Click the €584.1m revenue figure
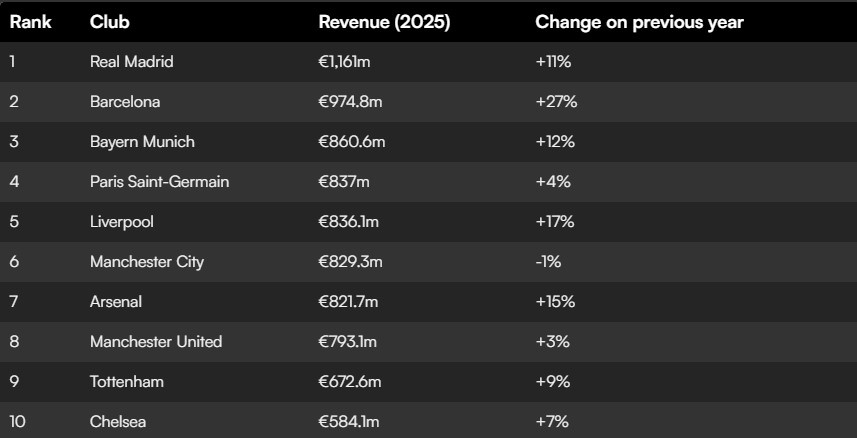The height and width of the screenshot is (438, 857). point(349,422)
